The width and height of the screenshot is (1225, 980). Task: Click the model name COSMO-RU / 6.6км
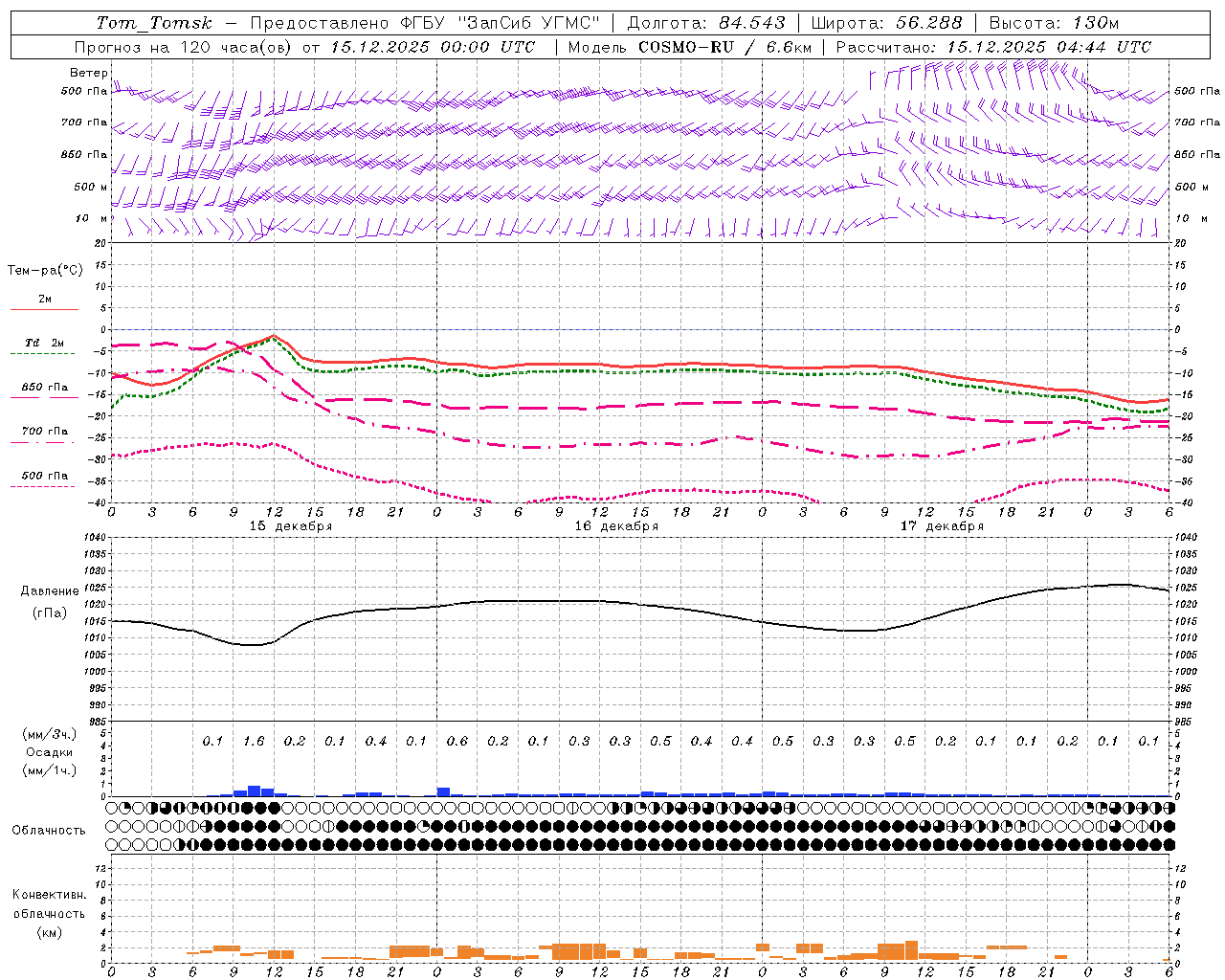coord(725,47)
